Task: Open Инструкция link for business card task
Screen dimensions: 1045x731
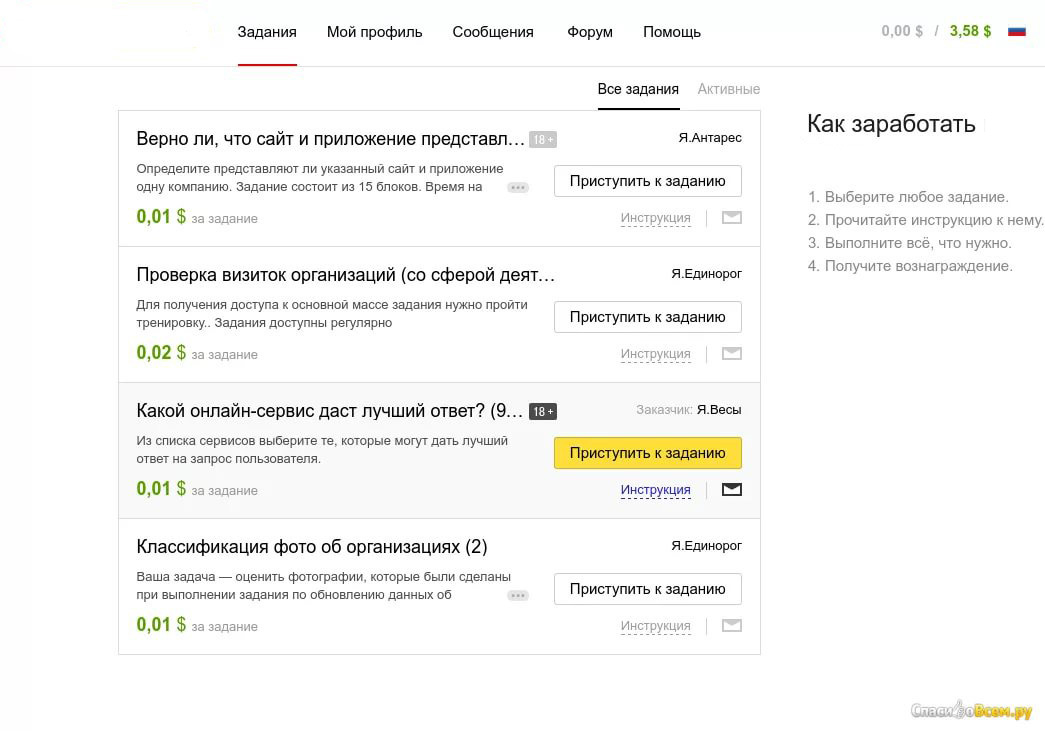Action: point(655,354)
